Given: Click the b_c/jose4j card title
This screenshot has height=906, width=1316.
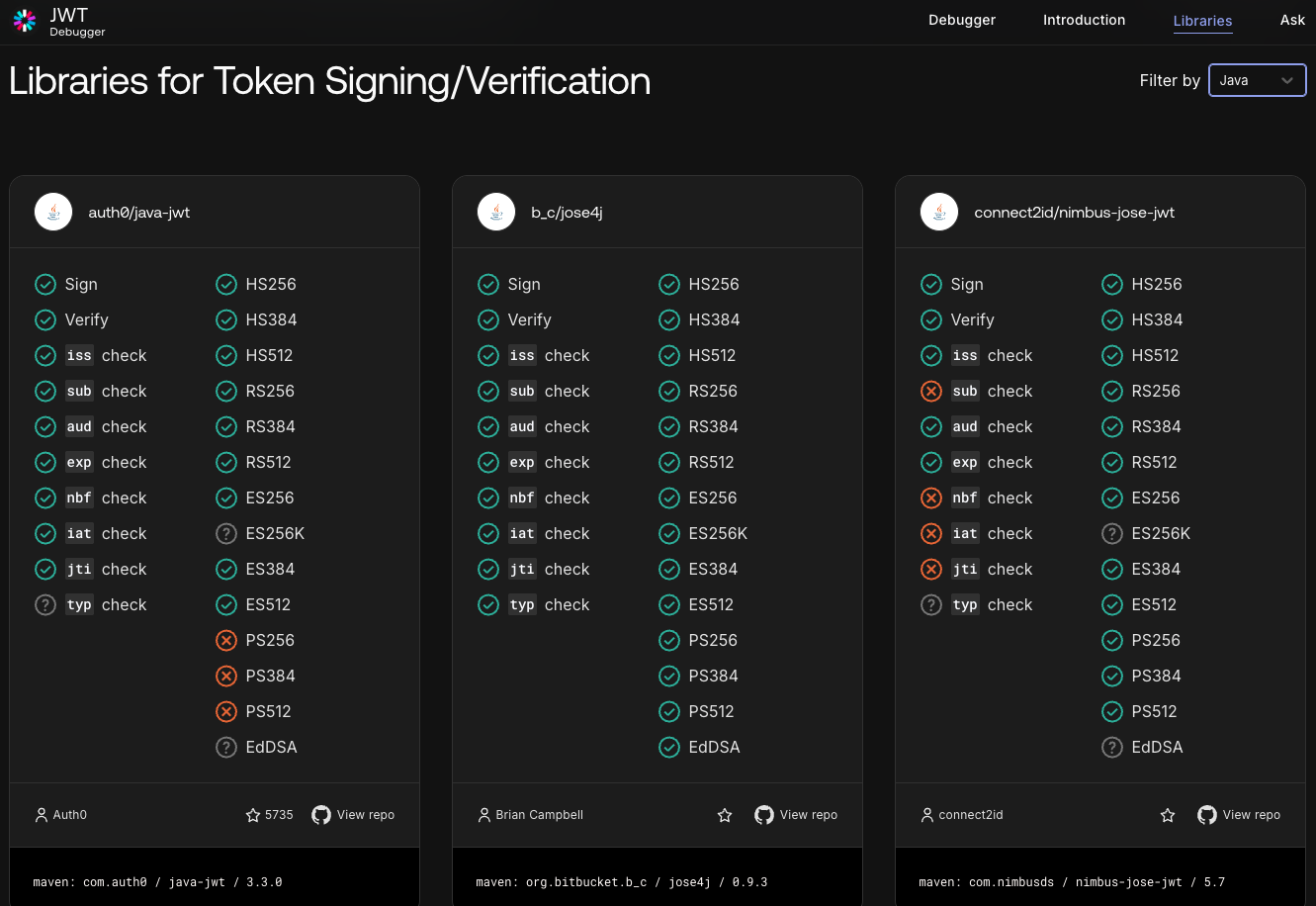Looking at the screenshot, I should (x=567, y=212).
